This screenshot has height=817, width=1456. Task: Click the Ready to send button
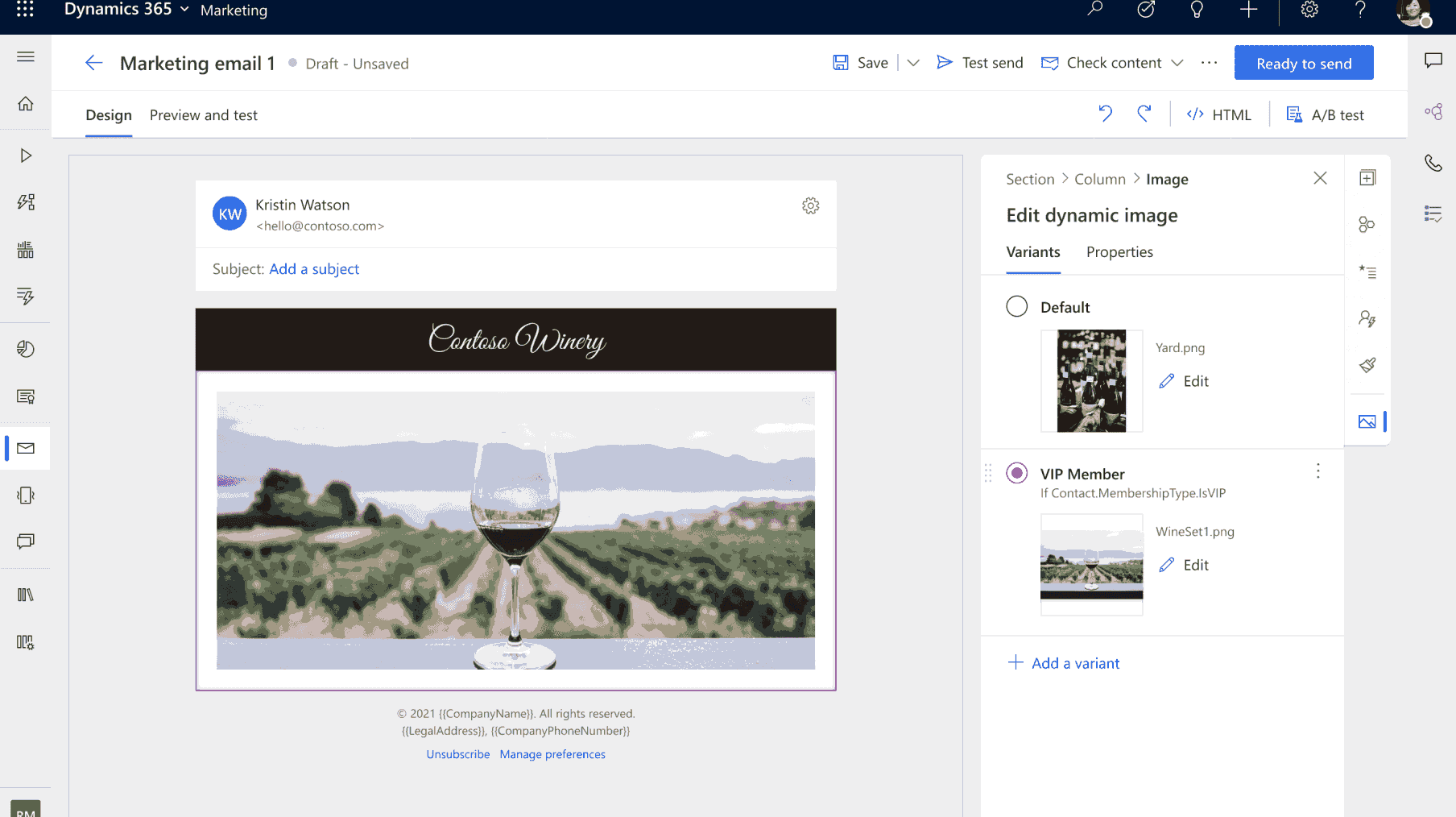(1303, 64)
